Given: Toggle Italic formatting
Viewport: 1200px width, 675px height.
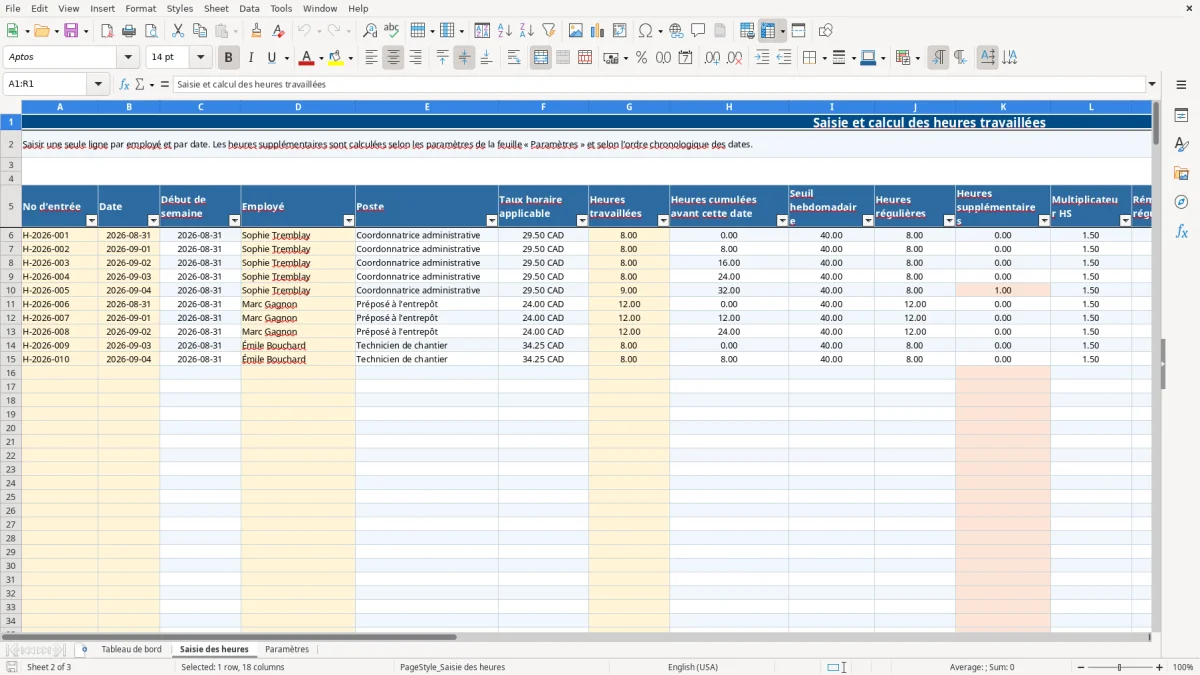Looking at the screenshot, I should coord(251,58).
